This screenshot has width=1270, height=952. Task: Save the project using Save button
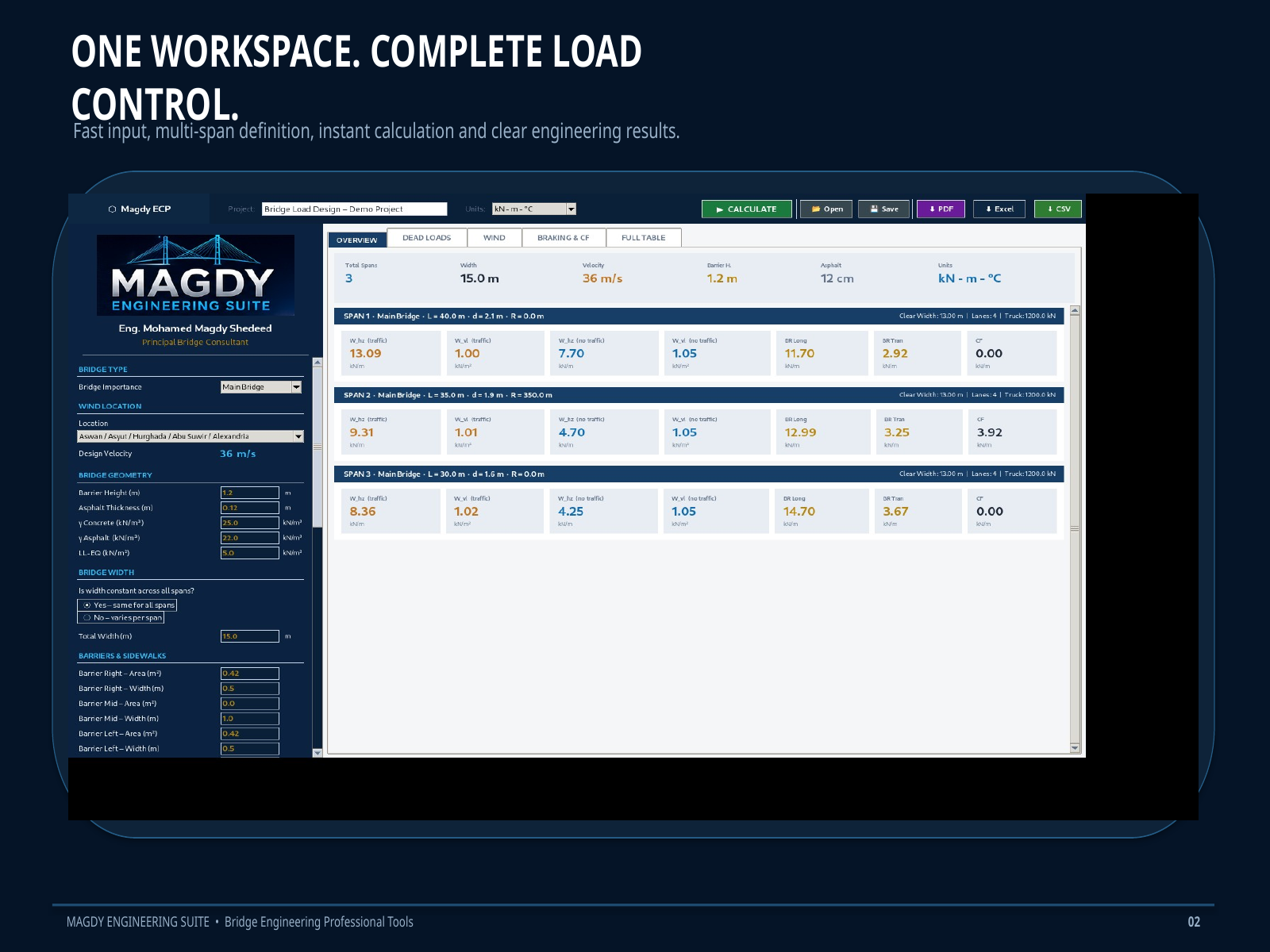(x=883, y=209)
